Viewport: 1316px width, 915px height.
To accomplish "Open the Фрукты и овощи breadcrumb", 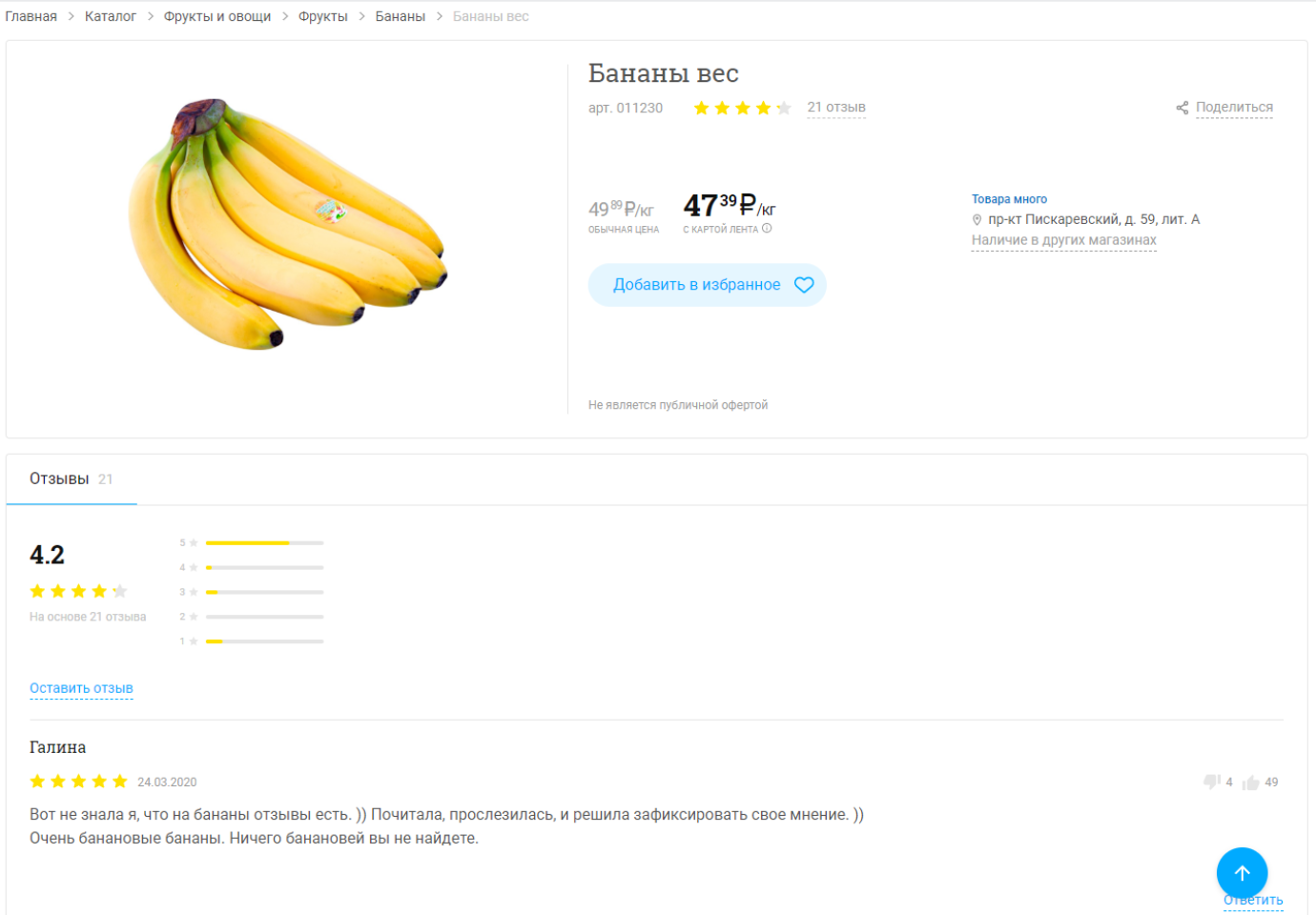I will pos(217,16).
